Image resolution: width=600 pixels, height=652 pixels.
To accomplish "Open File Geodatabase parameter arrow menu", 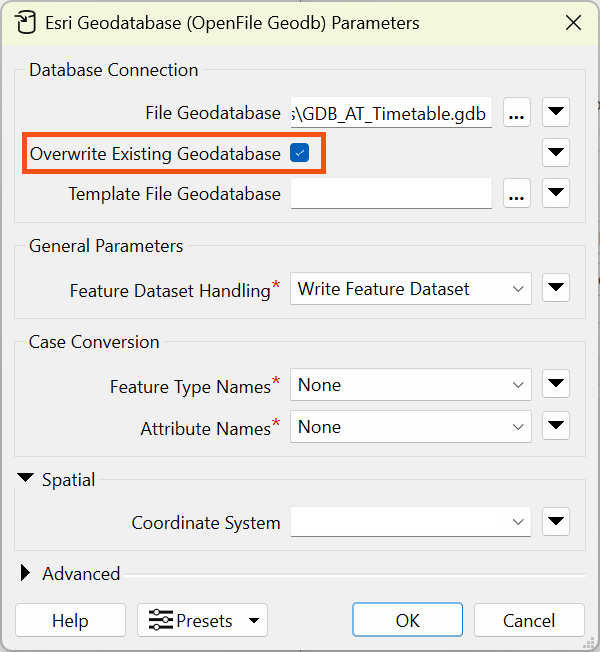I will coord(556,112).
